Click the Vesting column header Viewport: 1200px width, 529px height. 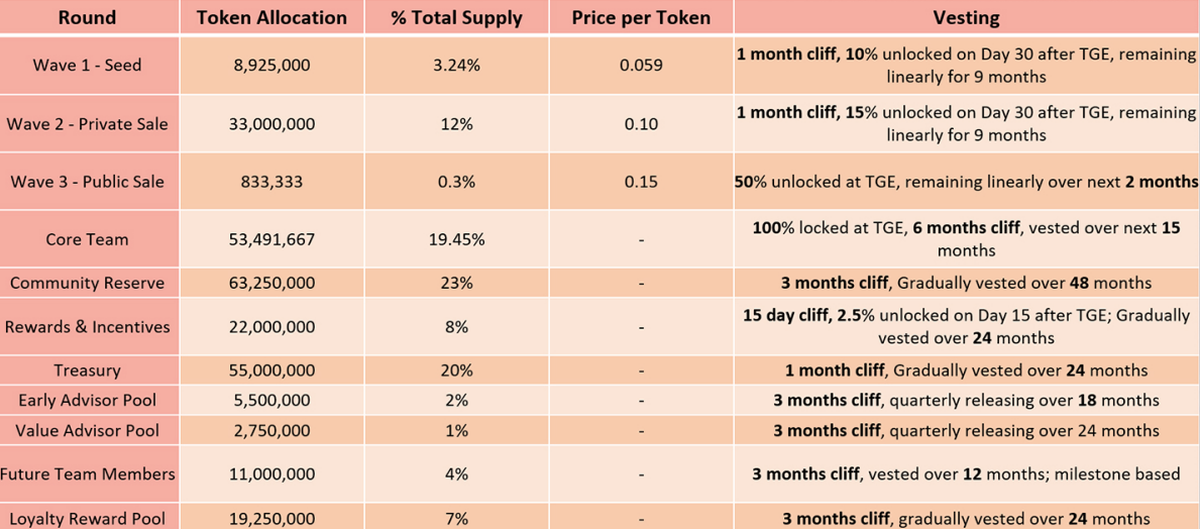point(965,18)
